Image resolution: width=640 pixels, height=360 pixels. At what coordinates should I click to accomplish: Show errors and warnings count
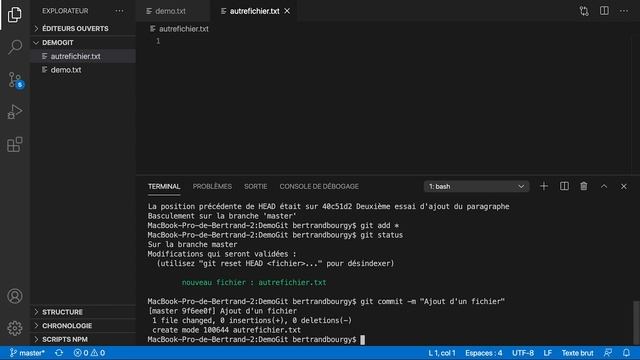pyautogui.click(x=89, y=353)
